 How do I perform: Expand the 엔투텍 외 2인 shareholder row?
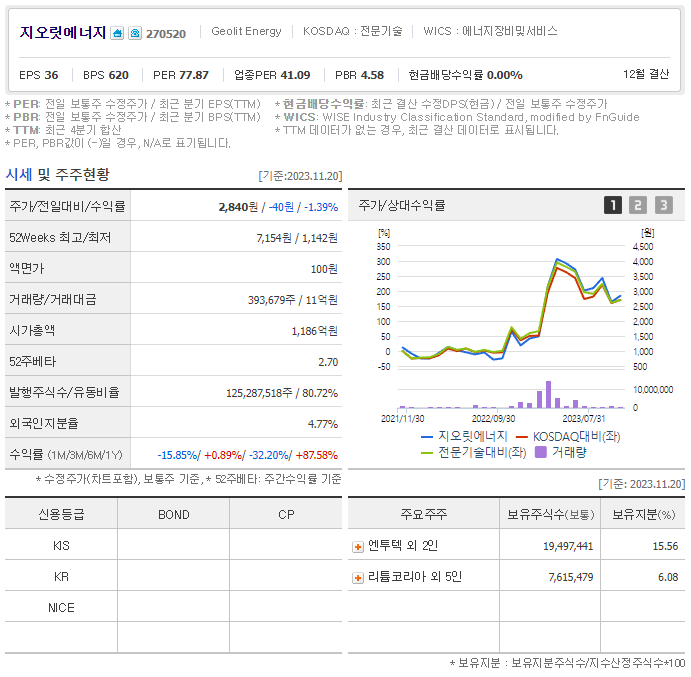pos(358,547)
